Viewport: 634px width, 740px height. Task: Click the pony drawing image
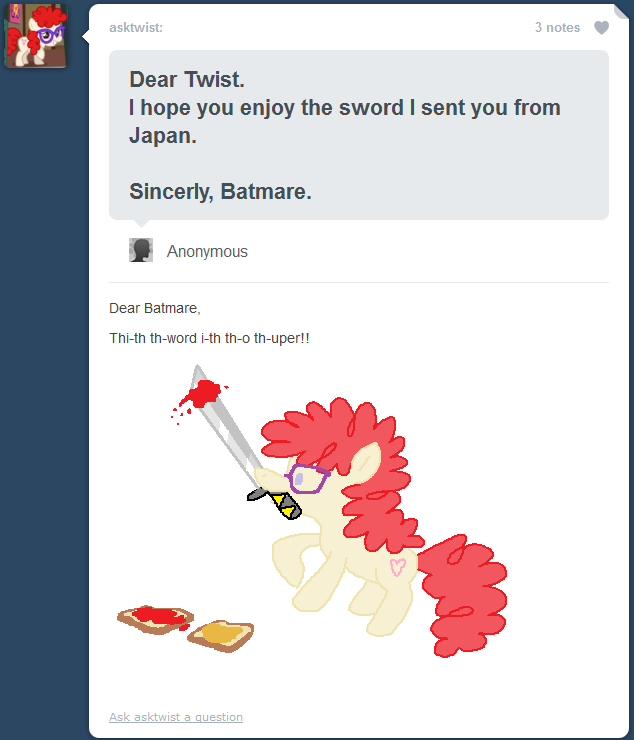click(312, 511)
